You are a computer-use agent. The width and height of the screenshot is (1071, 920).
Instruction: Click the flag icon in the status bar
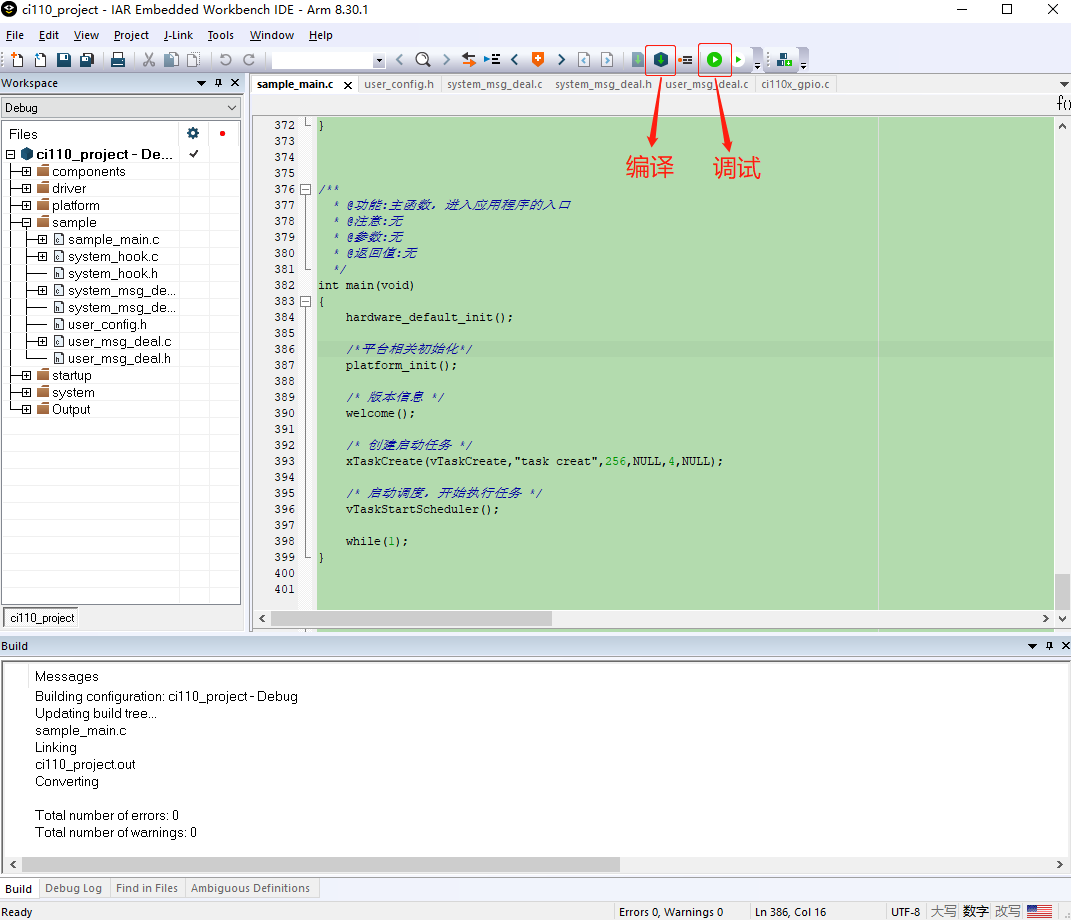[1039, 911]
